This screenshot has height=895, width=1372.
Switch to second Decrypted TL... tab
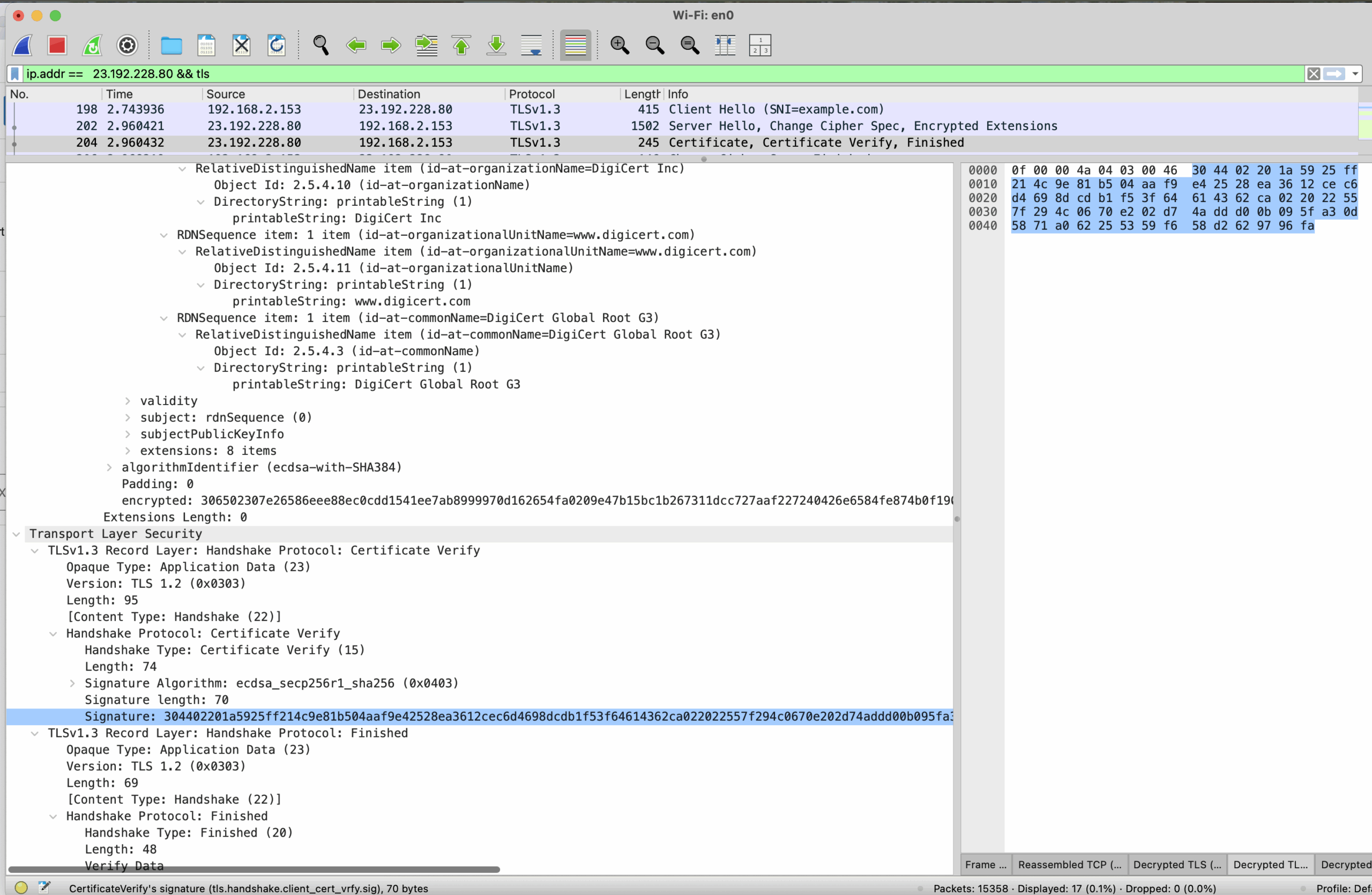(x=1271, y=864)
